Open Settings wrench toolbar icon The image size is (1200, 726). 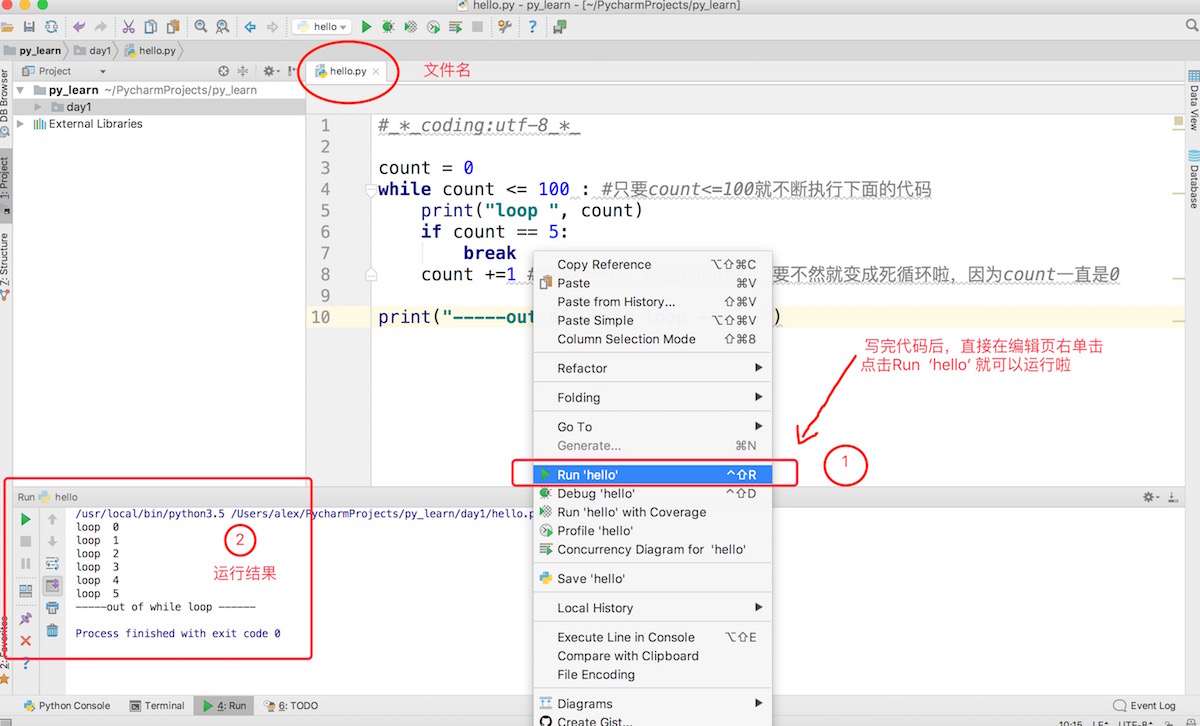pyautogui.click(x=505, y=27)
